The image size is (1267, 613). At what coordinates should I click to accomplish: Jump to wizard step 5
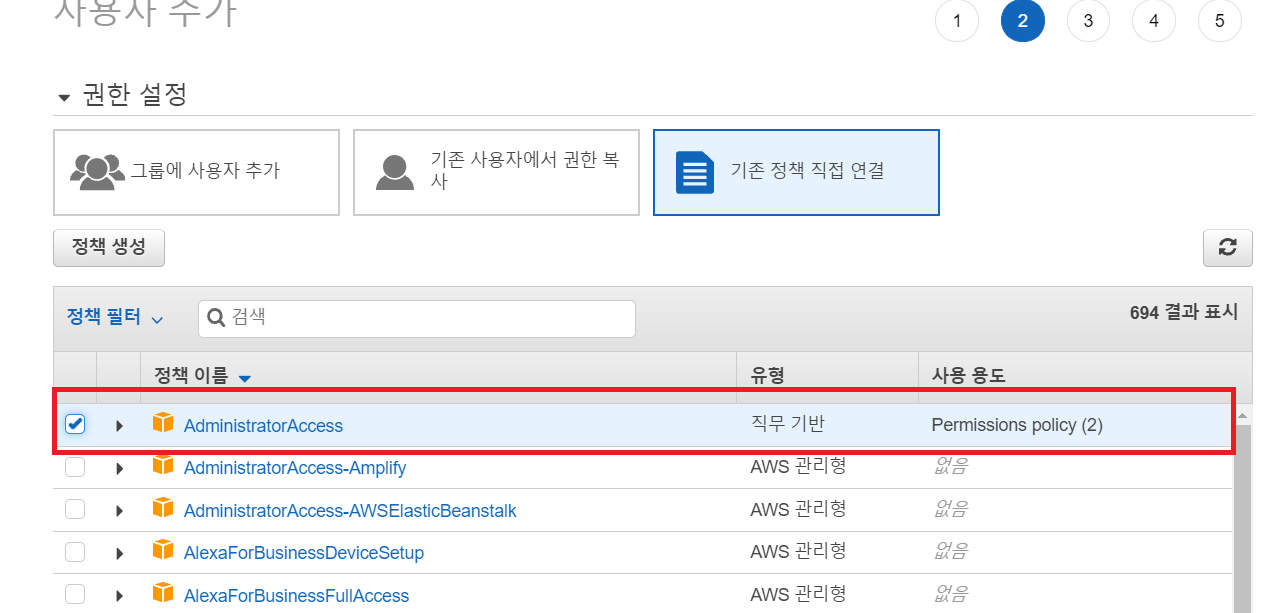point(1220,21)
